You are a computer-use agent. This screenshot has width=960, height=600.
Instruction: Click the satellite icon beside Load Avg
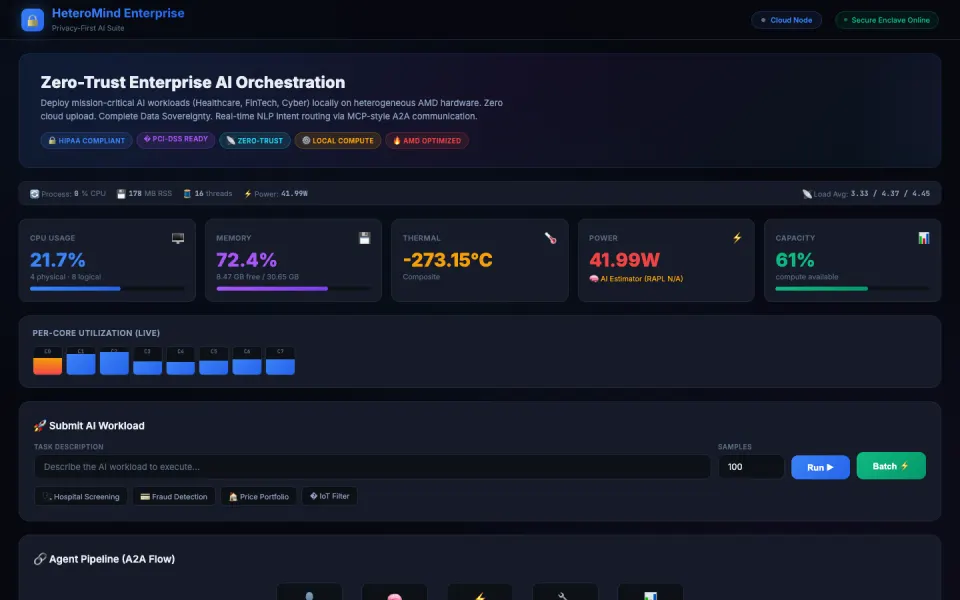(x=807, y=194)
